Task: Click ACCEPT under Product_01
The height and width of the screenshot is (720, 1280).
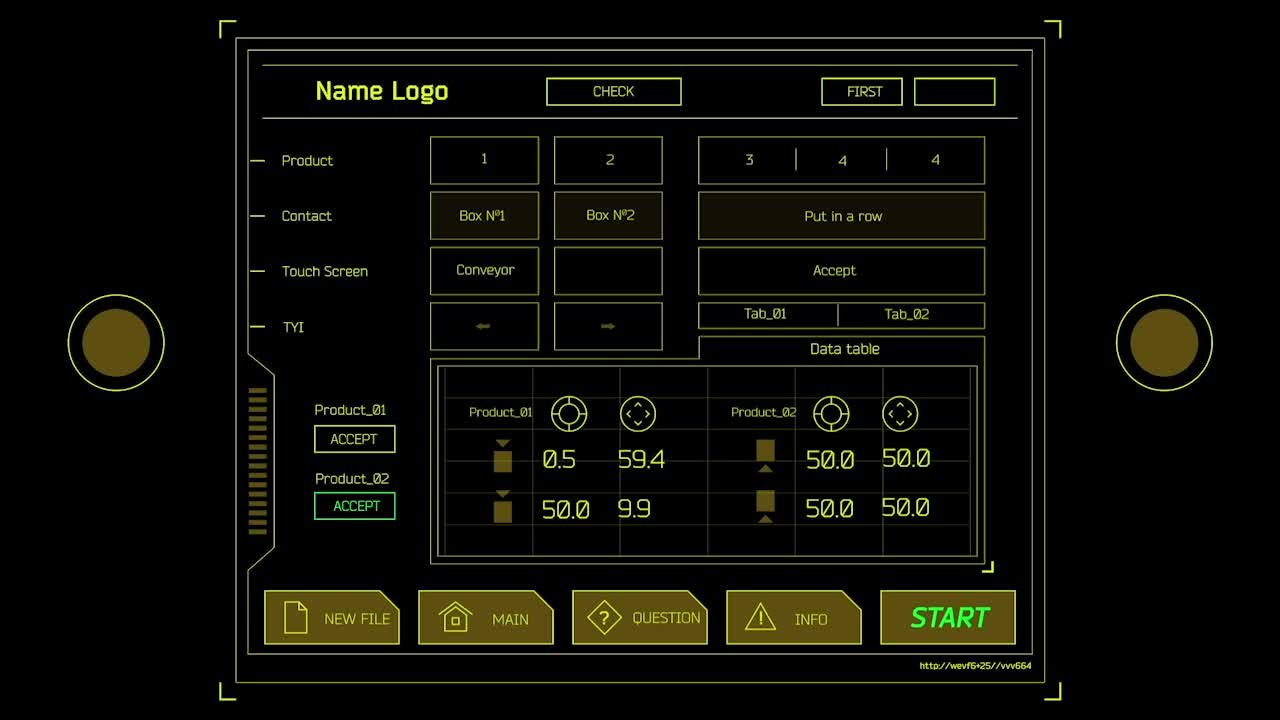Action: [355, 439]
